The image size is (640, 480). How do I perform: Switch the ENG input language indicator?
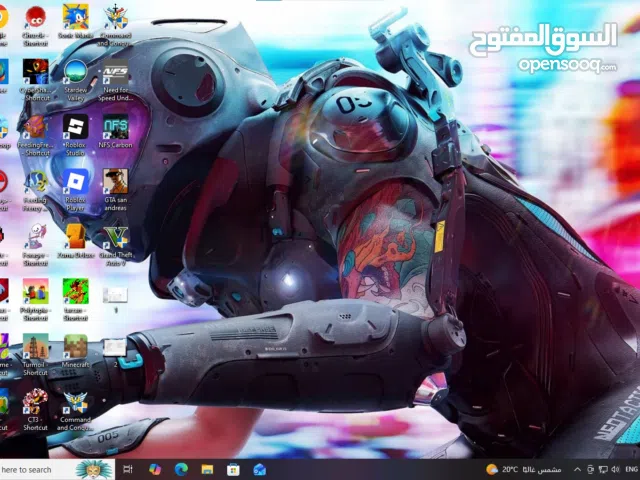pyautogui.click(x=631, y=470)
